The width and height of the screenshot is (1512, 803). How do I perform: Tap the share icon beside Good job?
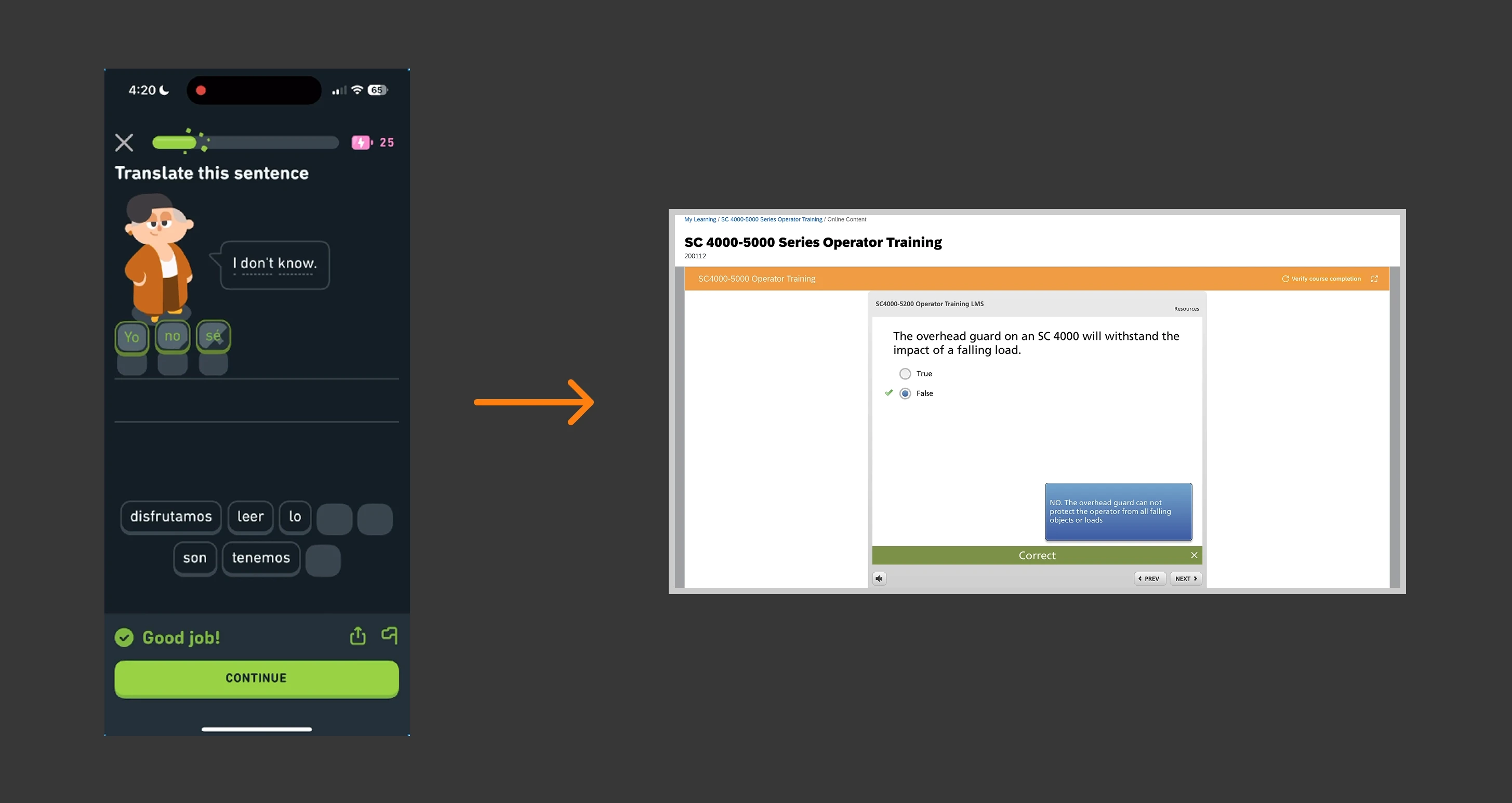pyautogui.click(x=357, y=636)
